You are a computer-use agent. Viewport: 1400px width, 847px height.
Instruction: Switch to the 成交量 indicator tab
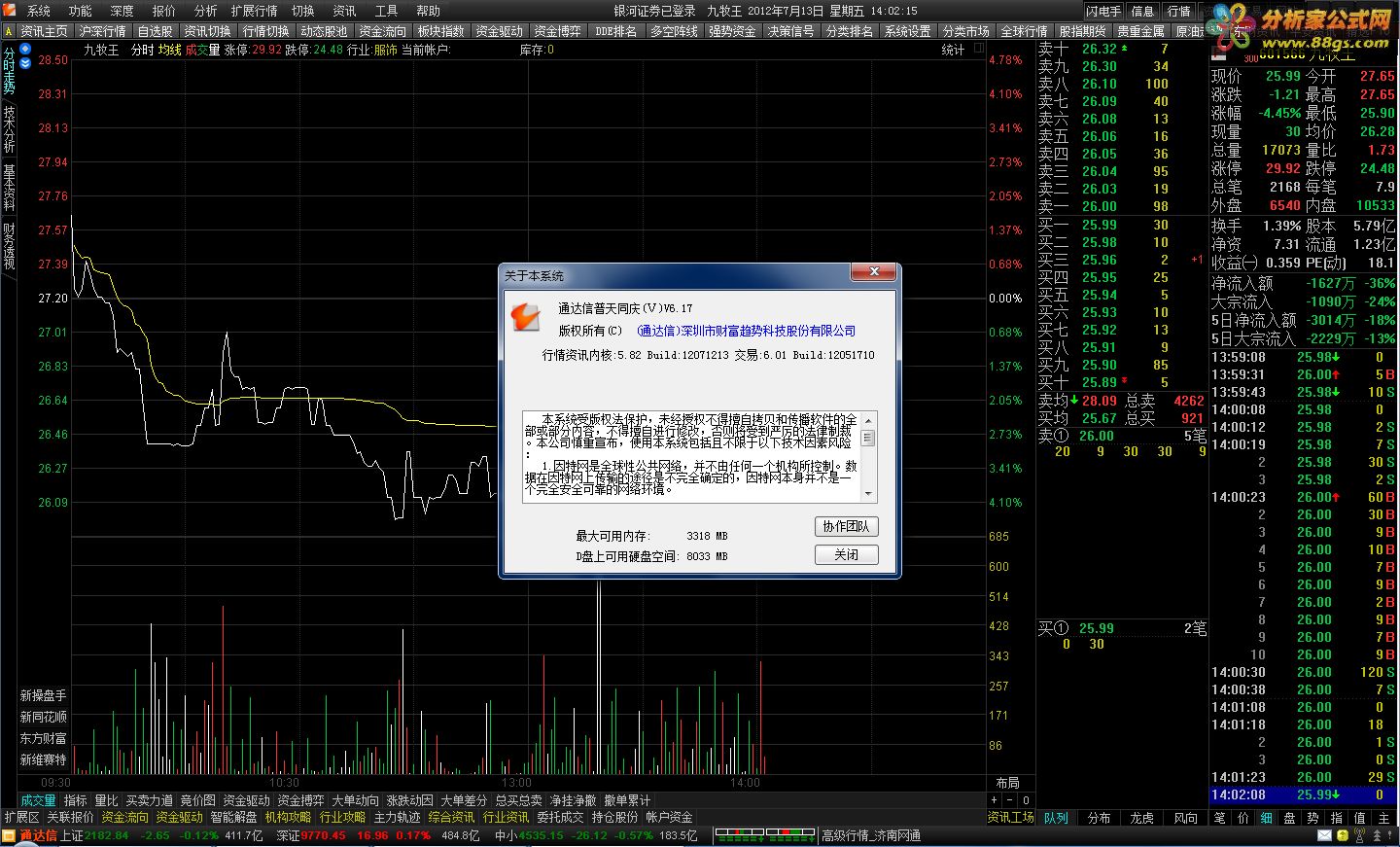pos(39,800)
